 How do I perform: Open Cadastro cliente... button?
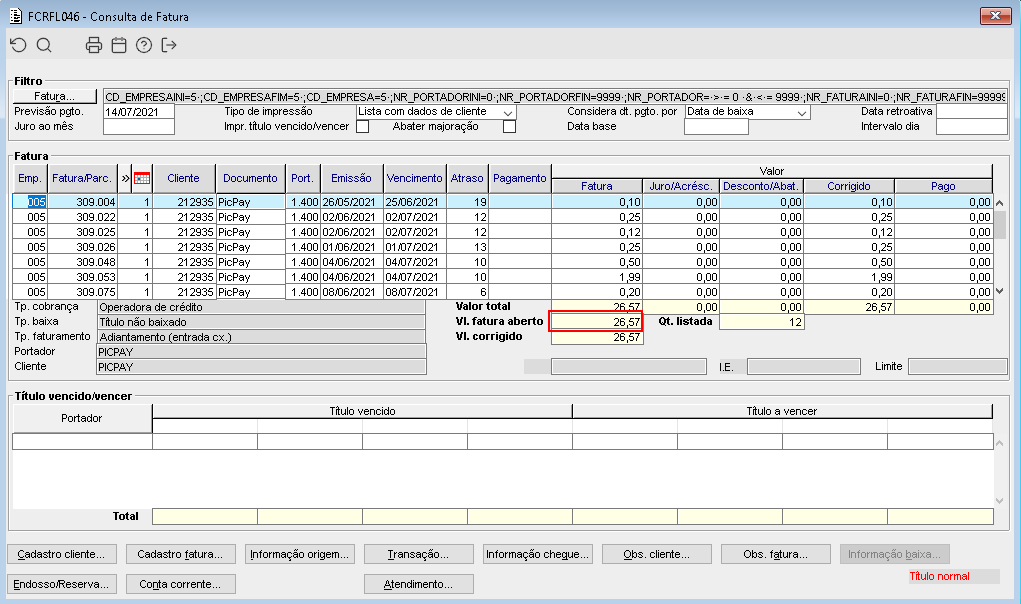[x=62, y=554]
